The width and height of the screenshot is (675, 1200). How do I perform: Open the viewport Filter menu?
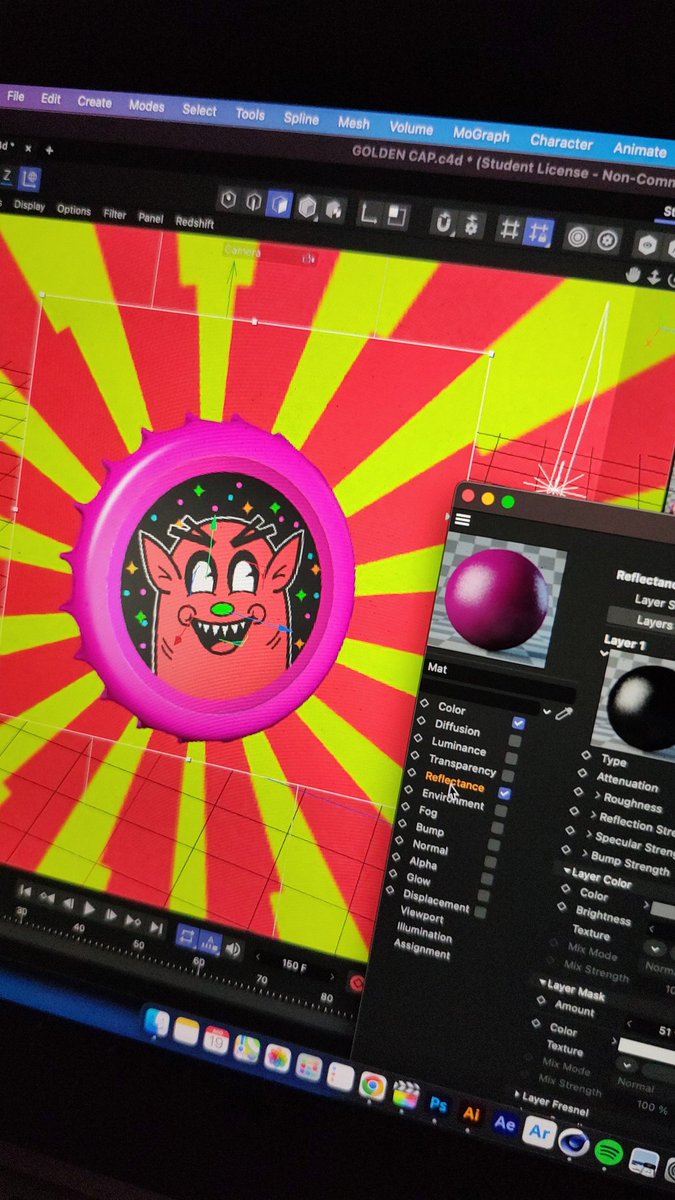(x=115, y=214)
